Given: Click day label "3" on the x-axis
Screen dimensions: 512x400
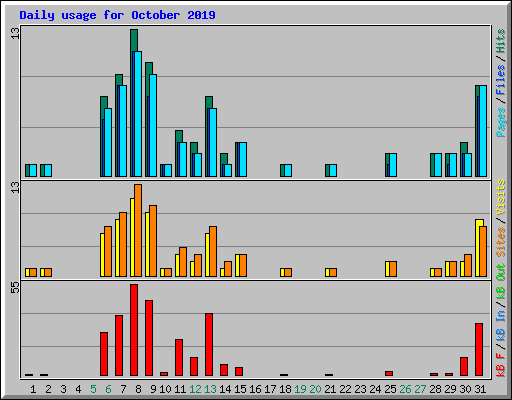Looking at the screenshot, I should pyautogui.click(x=63, y=389).
